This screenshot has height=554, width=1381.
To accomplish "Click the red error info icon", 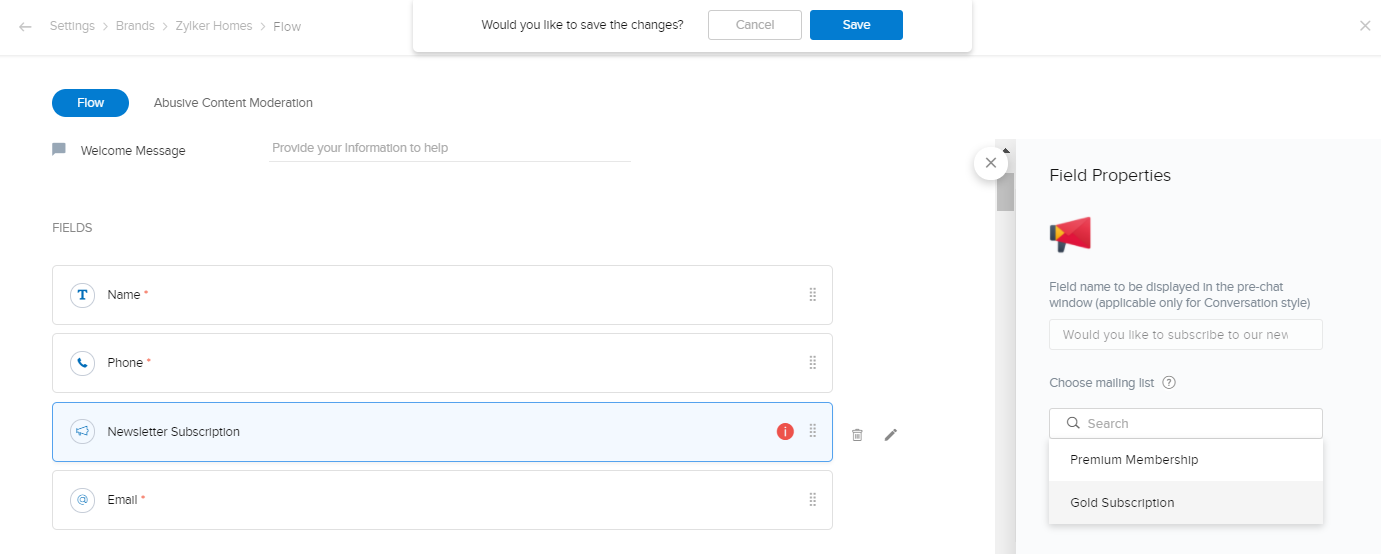I will [785, 432].
